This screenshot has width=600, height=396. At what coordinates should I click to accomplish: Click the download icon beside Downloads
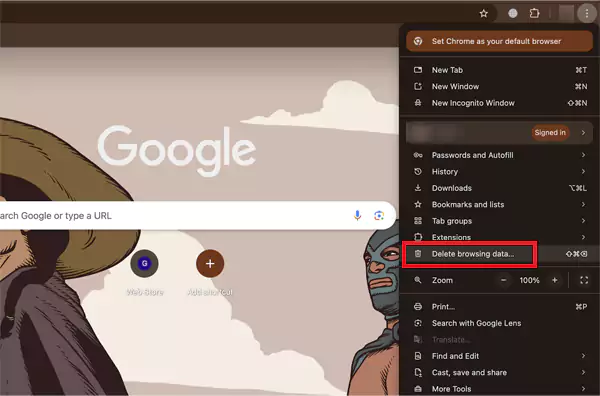(418, 188)
